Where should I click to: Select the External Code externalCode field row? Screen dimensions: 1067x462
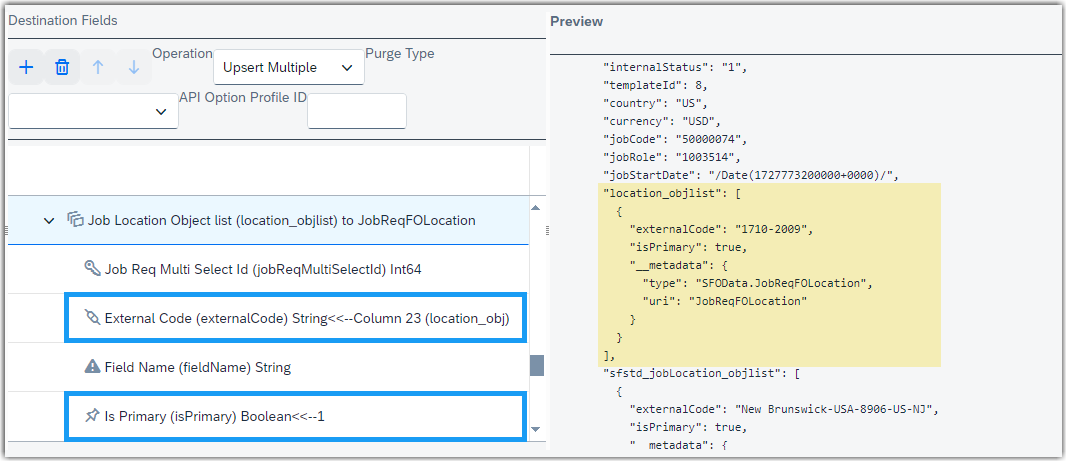pyautogui.click(x=295, y=318)
